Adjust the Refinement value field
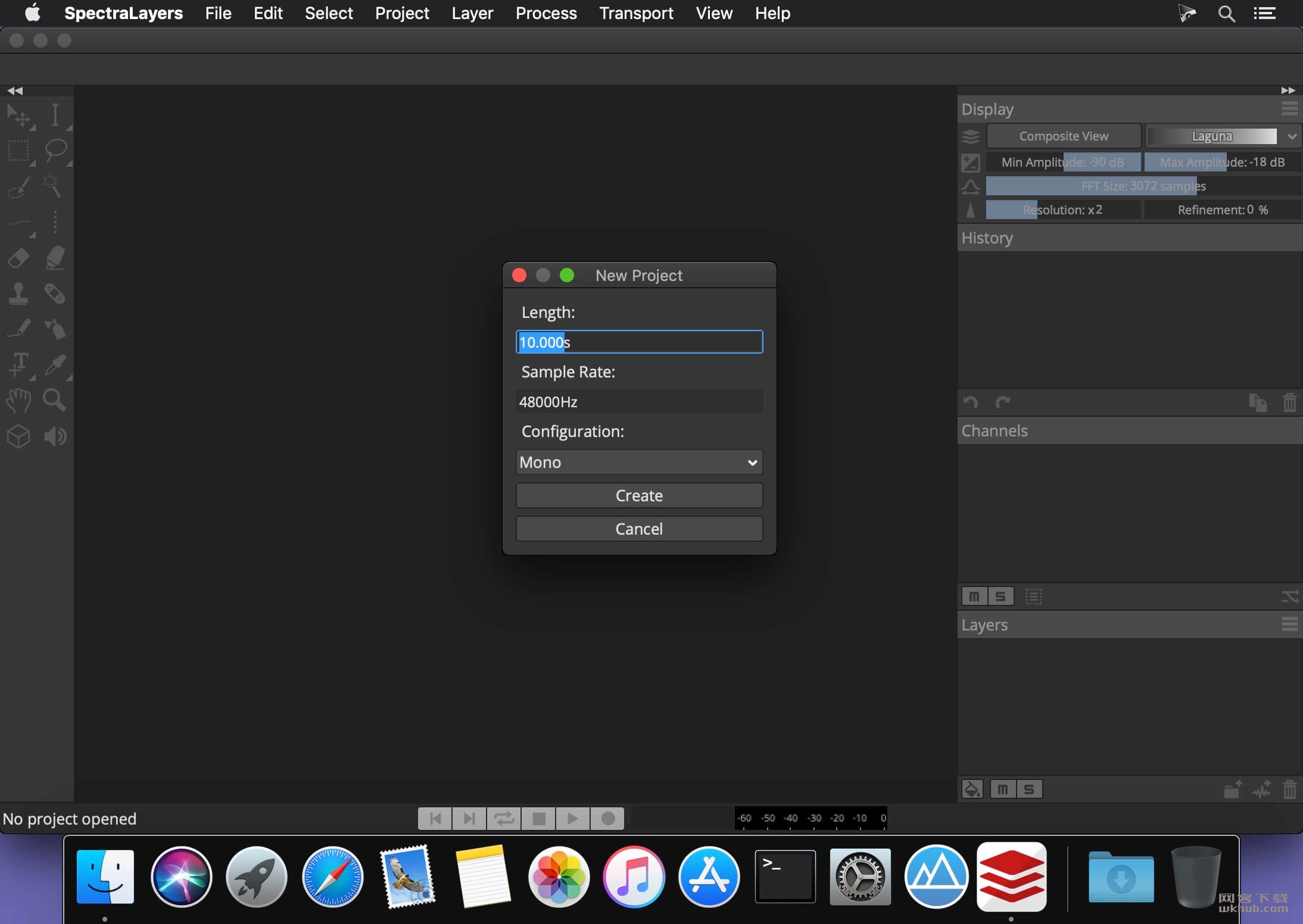Image resolution: width=1303 pixels, height=924 pixels. pyautogui.click(x=1223, y=210)
